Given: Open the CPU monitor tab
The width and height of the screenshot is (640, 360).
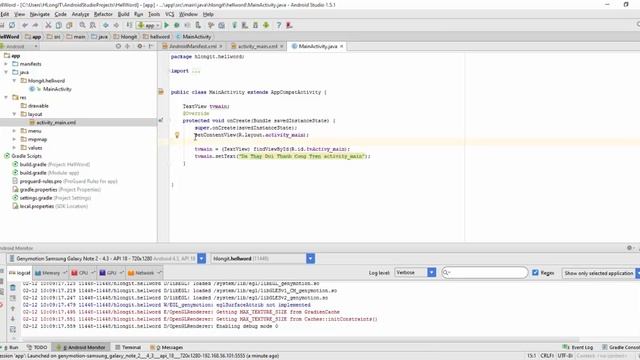Looking at the screenshot, I should [x=83, y=273].
